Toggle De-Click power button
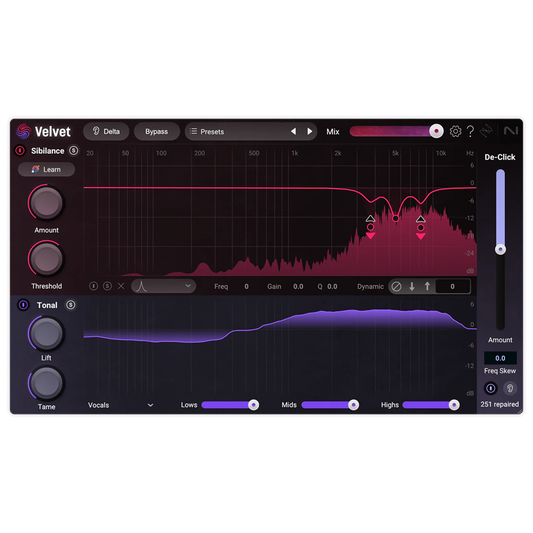 pyautogui.click(x=491, y=388)
